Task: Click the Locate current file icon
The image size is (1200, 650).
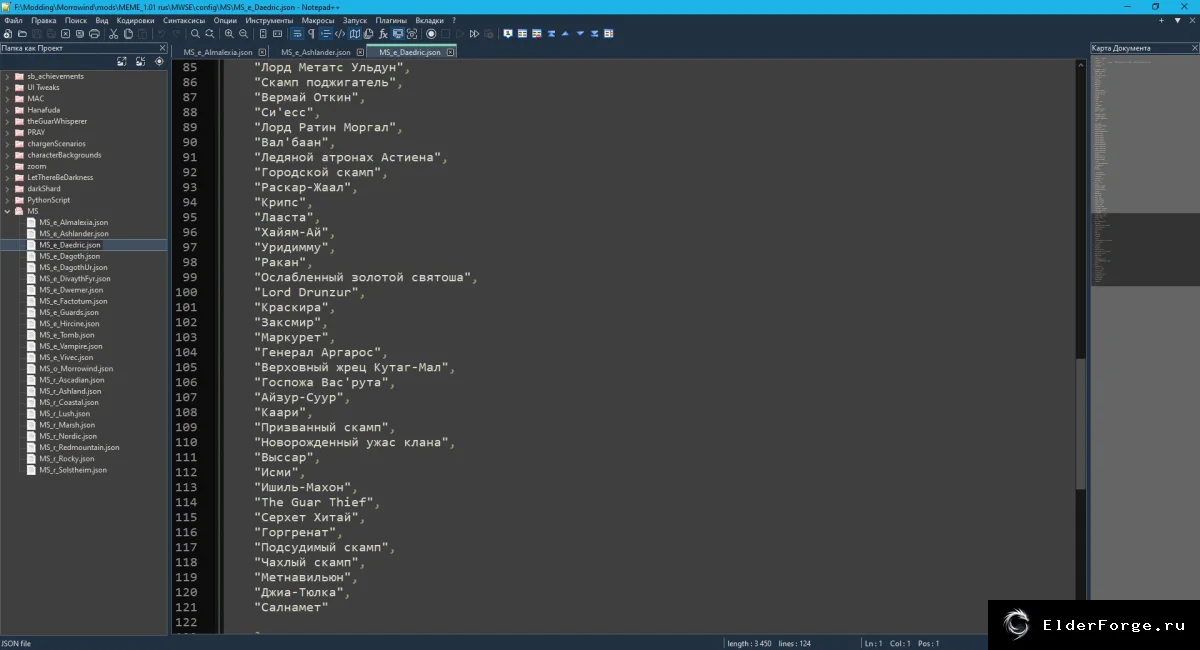Action: (x=159, y=61)
